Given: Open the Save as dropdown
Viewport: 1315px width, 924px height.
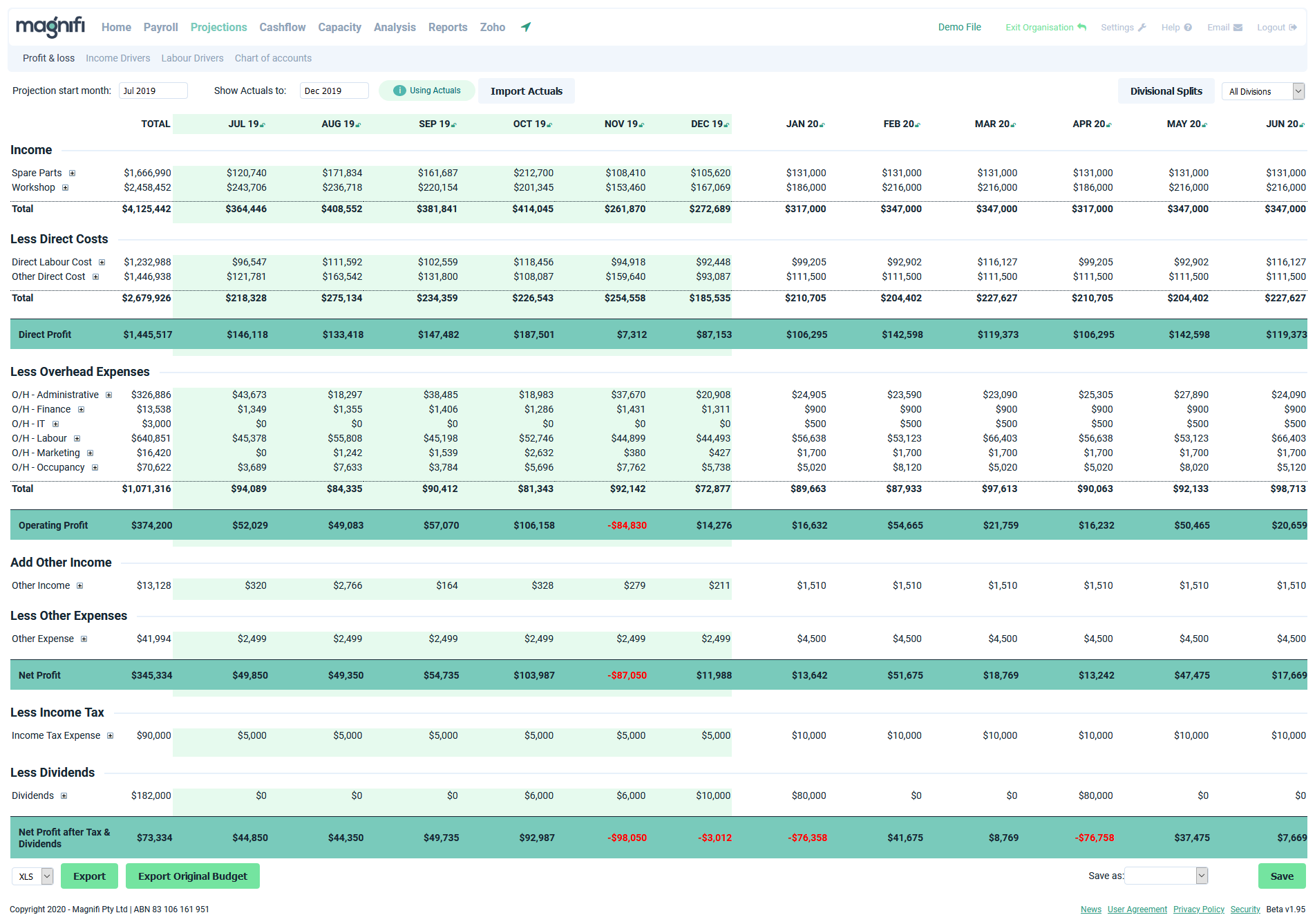Looking at the screenshot, I should pos(1166,876).
